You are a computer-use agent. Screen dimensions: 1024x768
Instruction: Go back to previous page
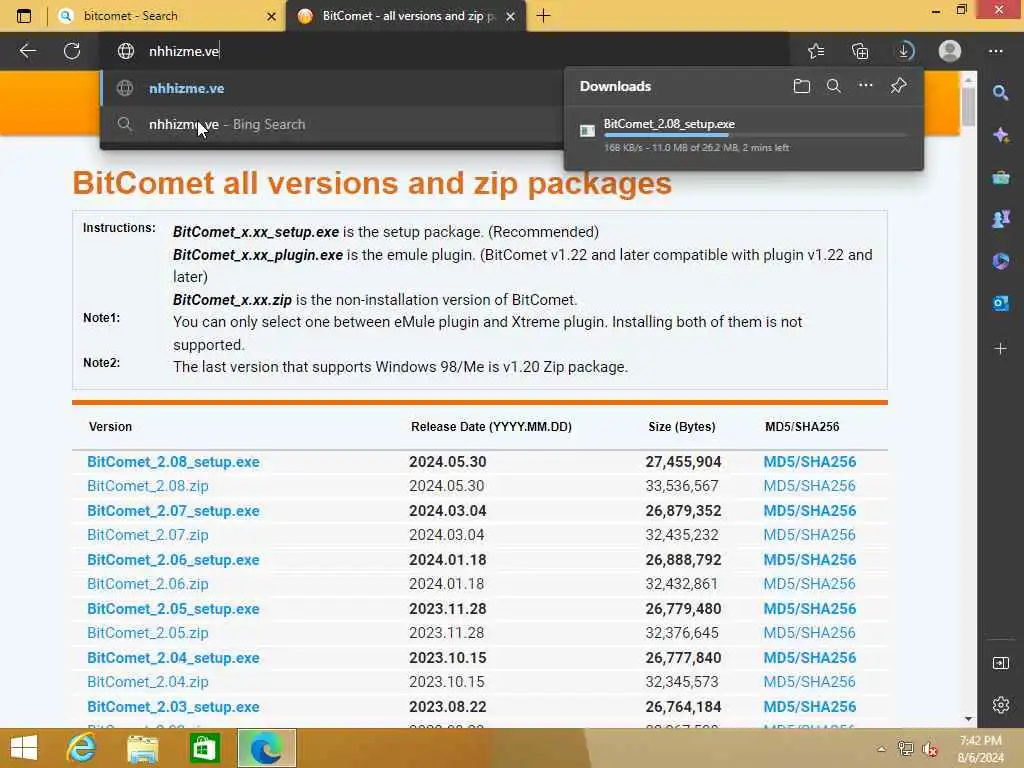pyautogui.click(x=27, y=51)
